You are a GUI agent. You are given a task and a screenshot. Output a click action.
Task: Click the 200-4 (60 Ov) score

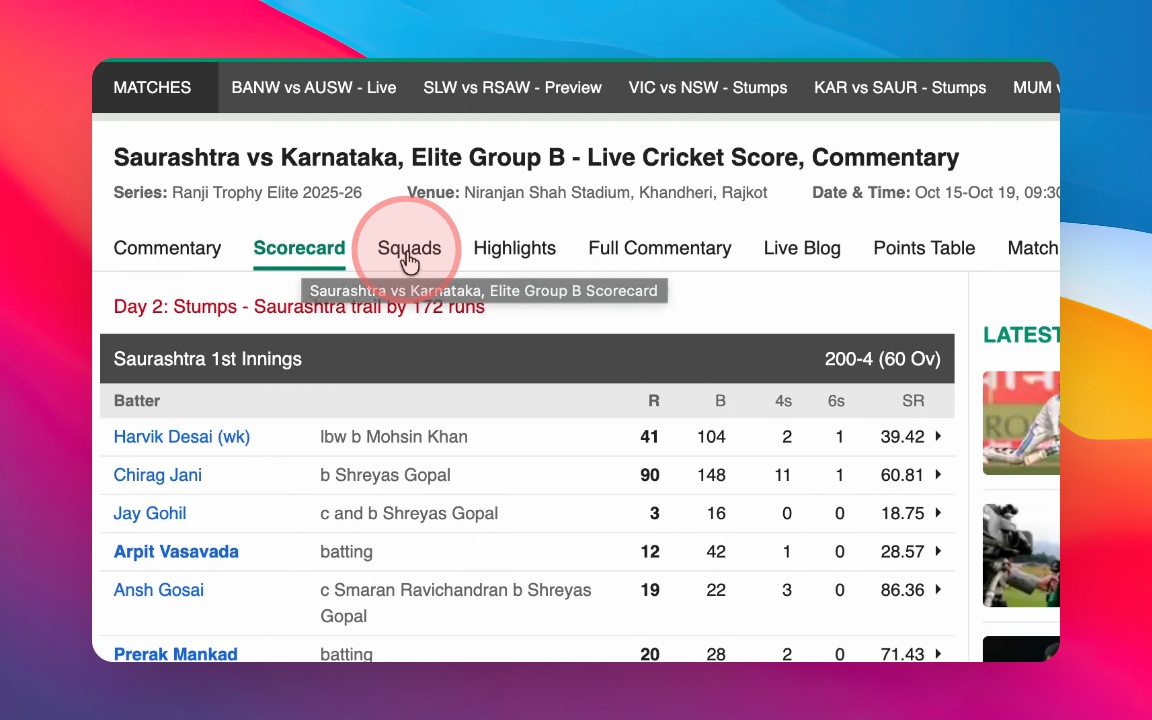coord(882,359)
